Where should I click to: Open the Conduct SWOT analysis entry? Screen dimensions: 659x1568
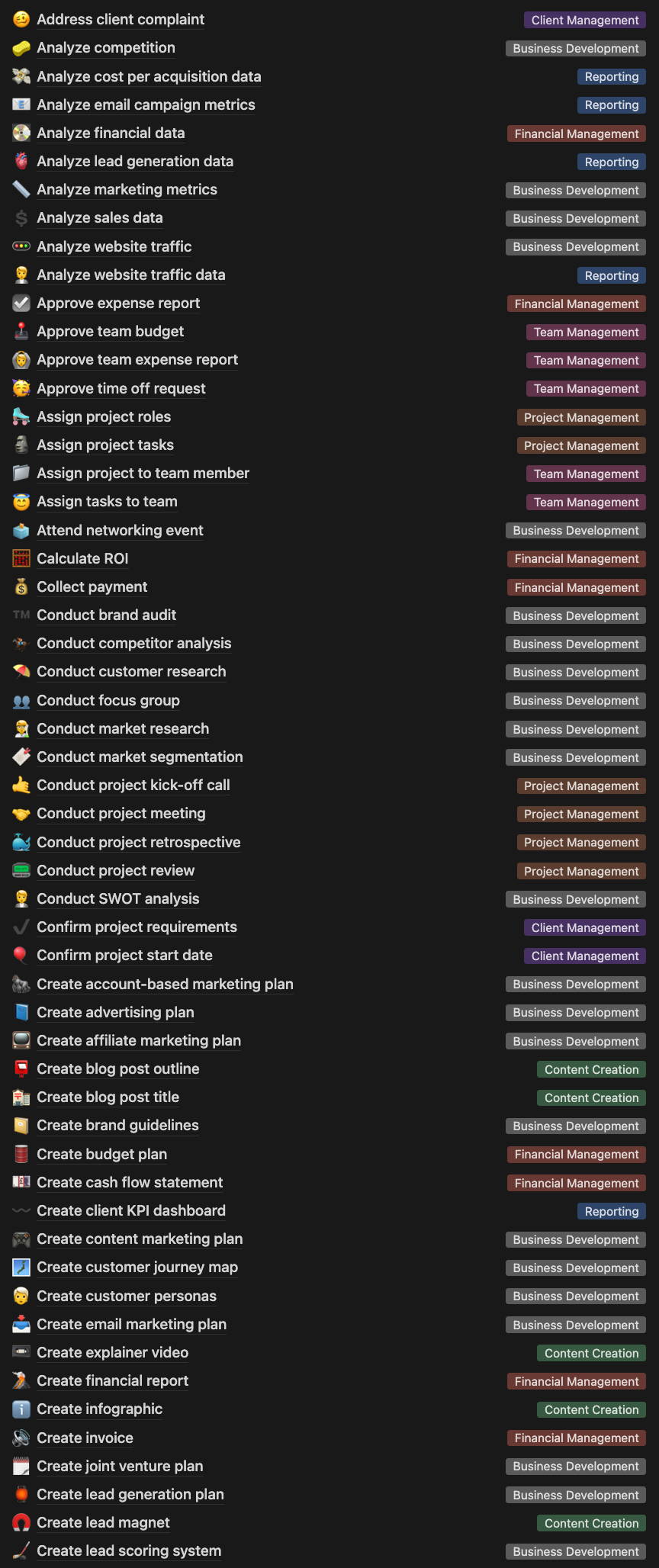[x=118, y=899]
